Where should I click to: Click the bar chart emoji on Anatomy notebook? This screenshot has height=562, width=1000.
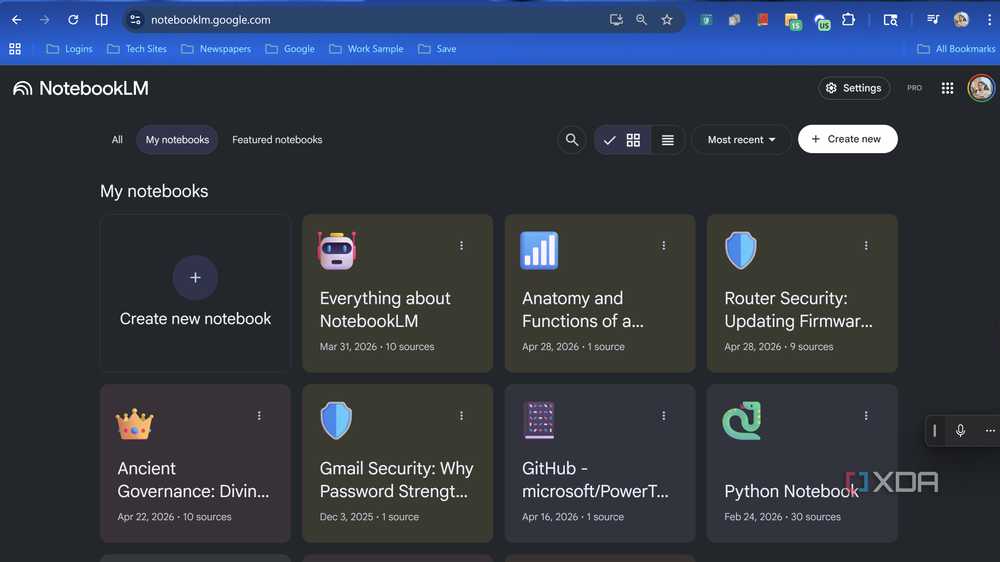tap(539, 251)
